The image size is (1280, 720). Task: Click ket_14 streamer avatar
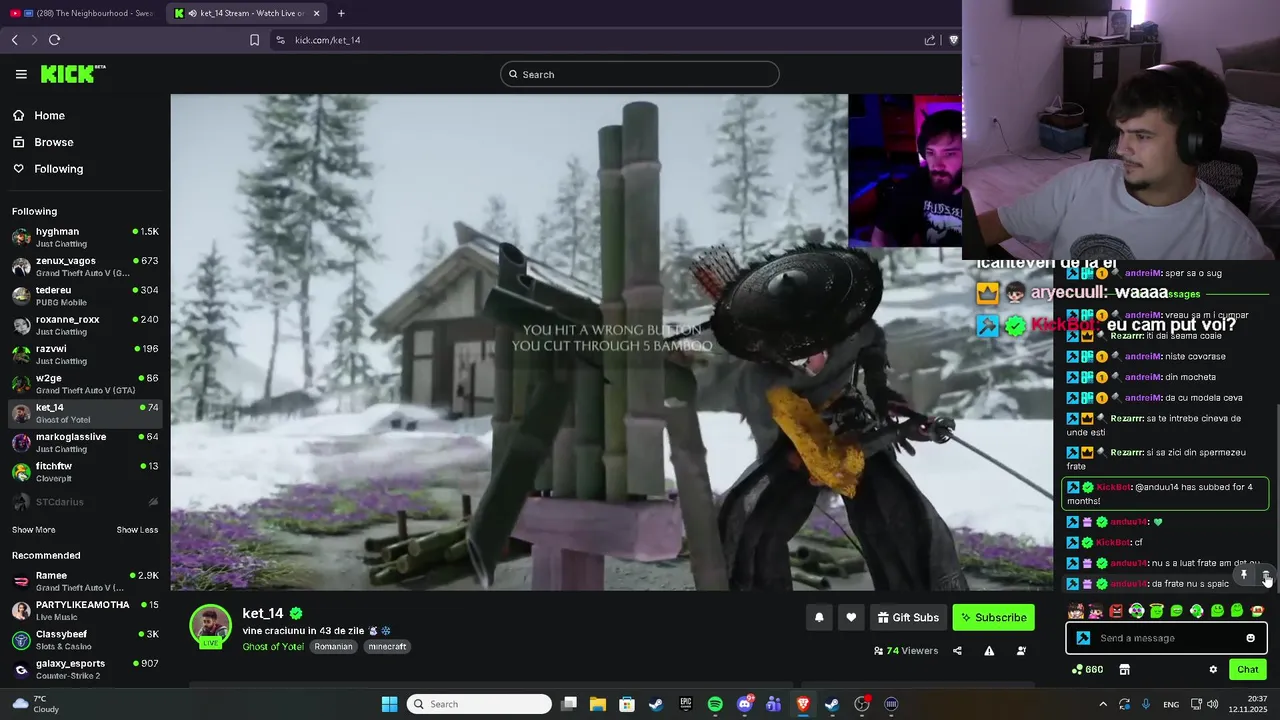210,626
